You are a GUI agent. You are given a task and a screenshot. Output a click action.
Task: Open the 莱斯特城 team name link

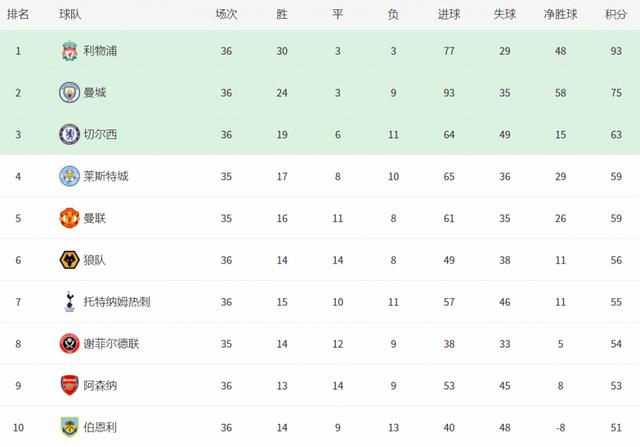(106, 176)
